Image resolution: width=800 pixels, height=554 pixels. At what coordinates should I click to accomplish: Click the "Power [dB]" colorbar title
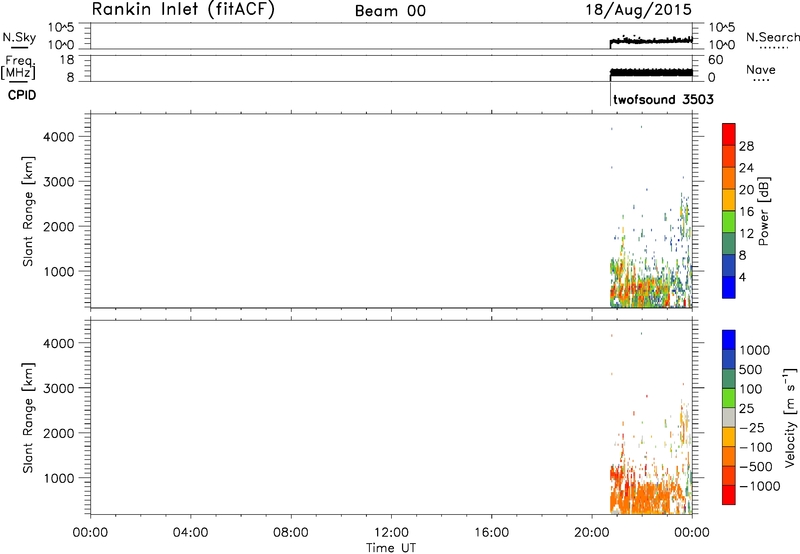763,211
